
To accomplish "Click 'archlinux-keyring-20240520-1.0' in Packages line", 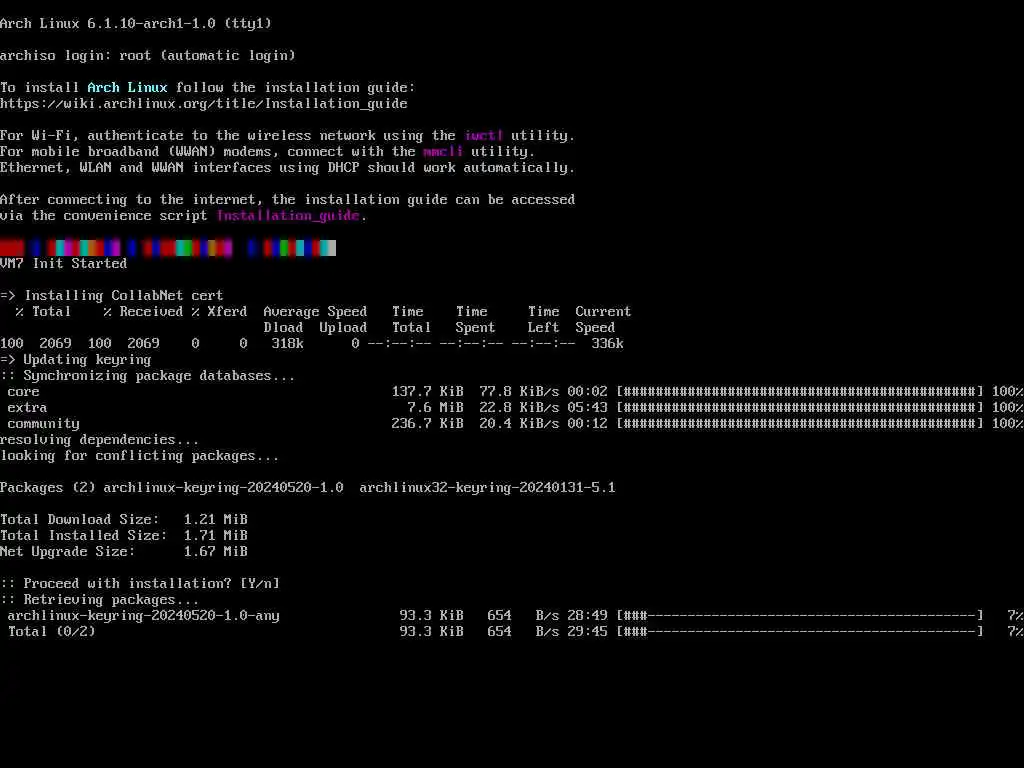I will pyautogui.click(x=223, y=488).
